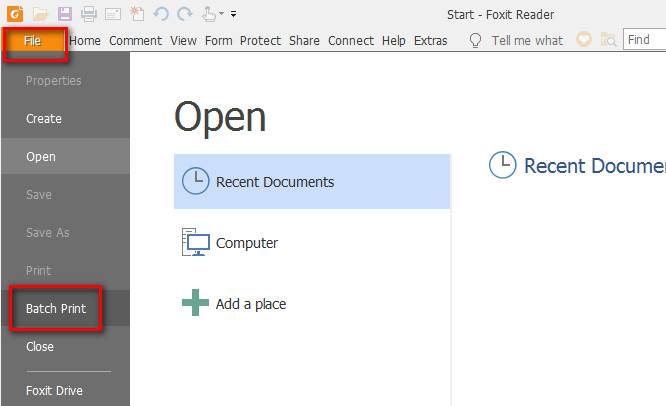Screen dimensions: 666x406
Task: Click the Tell me what search field
Action: pos(528,41)
